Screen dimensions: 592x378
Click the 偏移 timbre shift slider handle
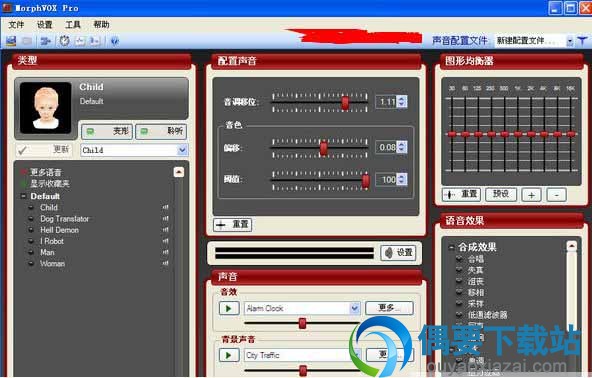[x=324, y=148]
